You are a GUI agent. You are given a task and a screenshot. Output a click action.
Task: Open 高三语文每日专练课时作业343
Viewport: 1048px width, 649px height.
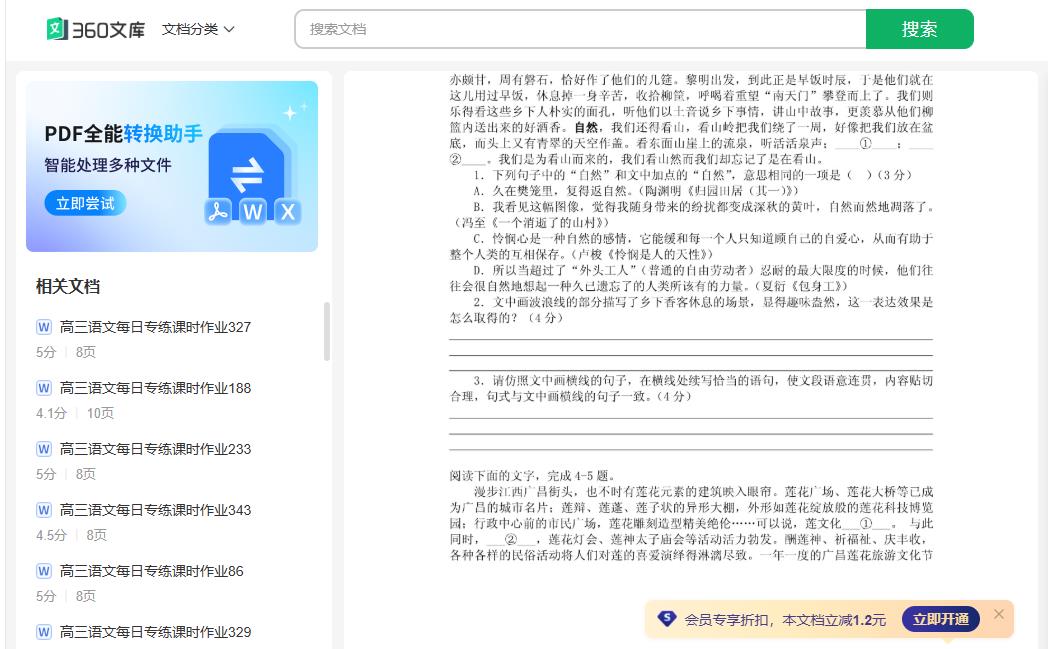tap(155, 510)
